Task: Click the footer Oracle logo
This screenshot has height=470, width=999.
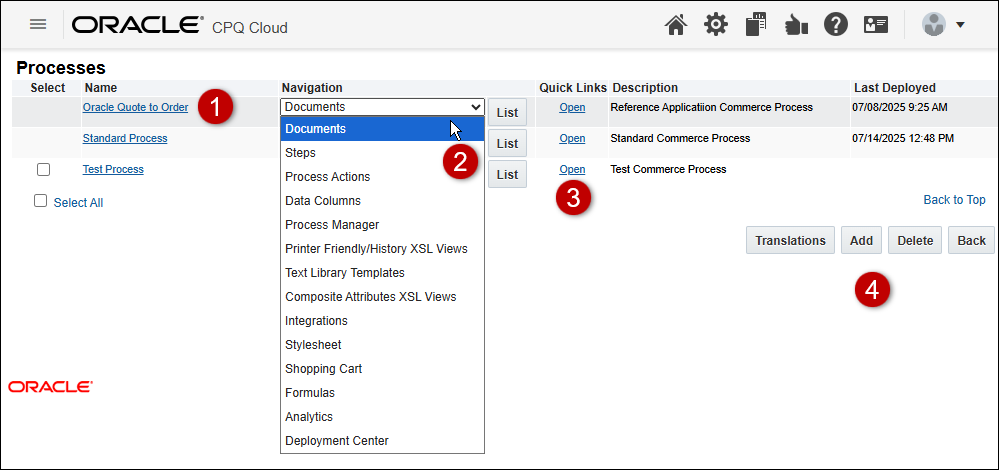Action: (x=50, y=387)
